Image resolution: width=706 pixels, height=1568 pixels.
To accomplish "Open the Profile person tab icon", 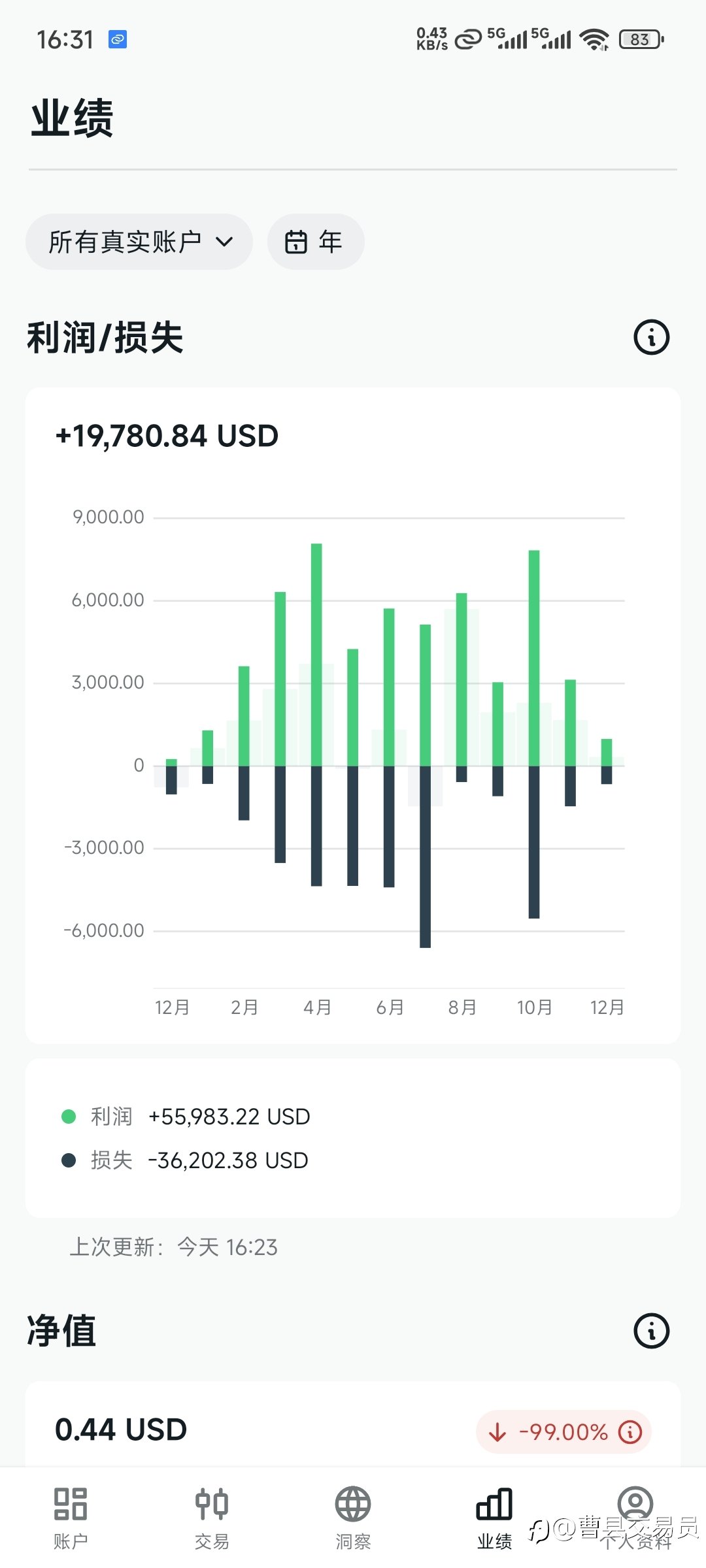I will click(635, 1503).
